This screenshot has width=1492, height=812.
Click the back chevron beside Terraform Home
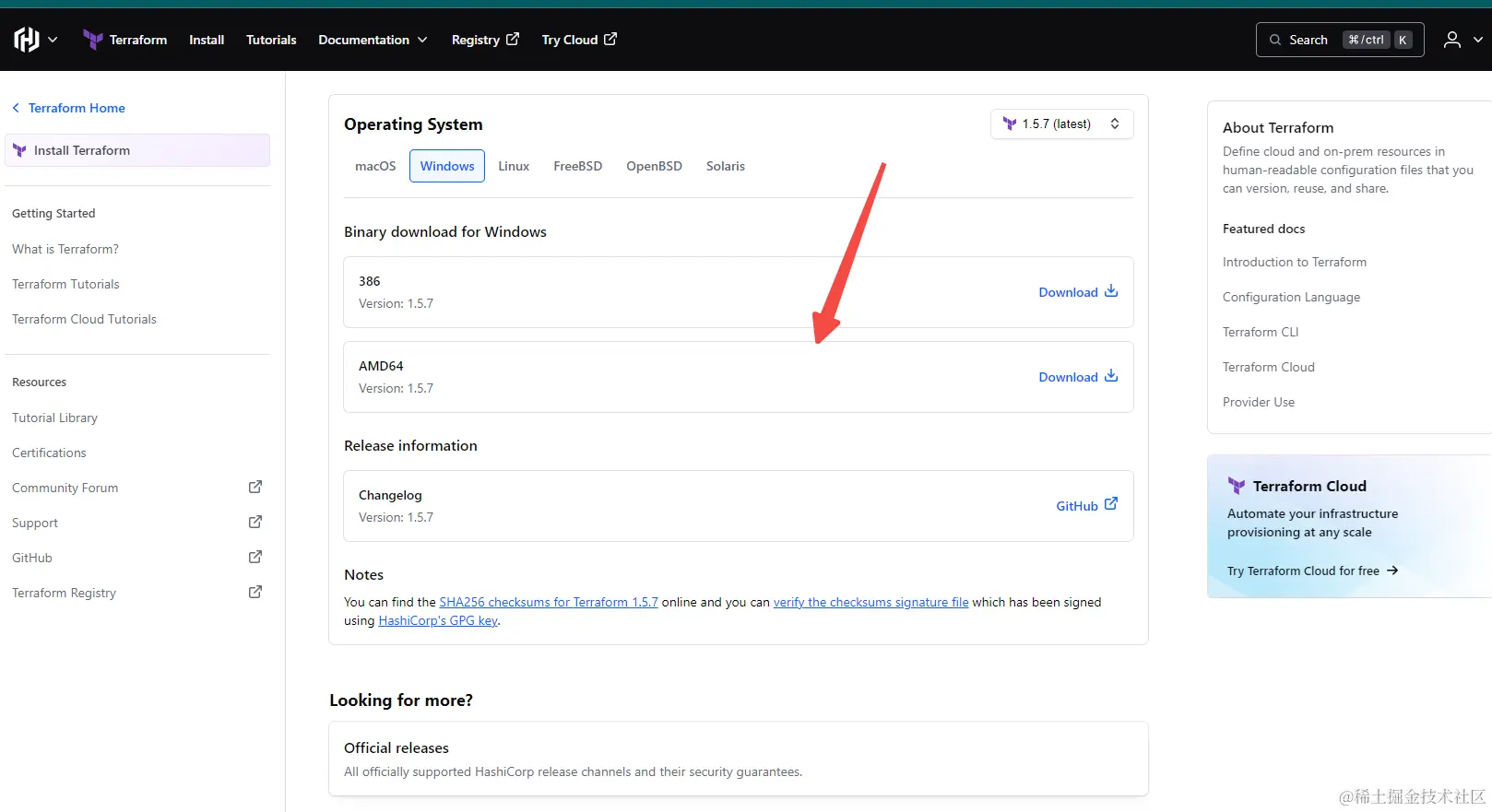coord(16,108)
